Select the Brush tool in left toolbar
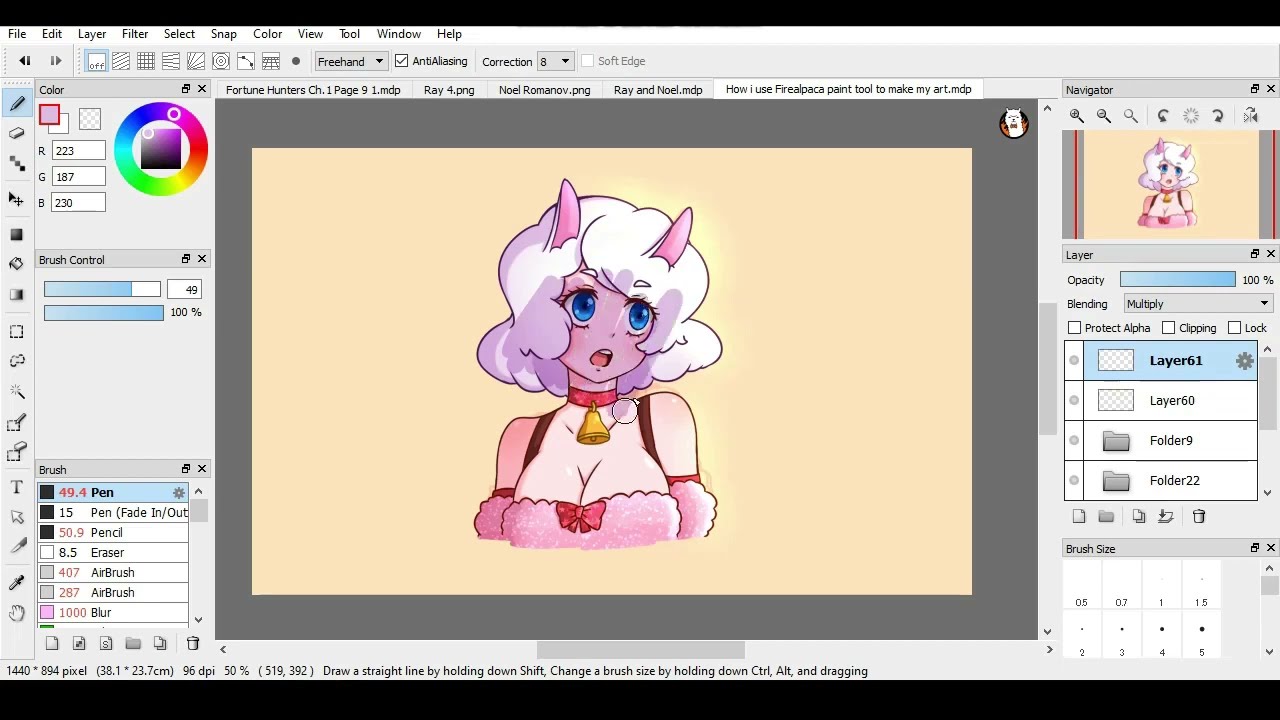 click(x=17, y=104)
